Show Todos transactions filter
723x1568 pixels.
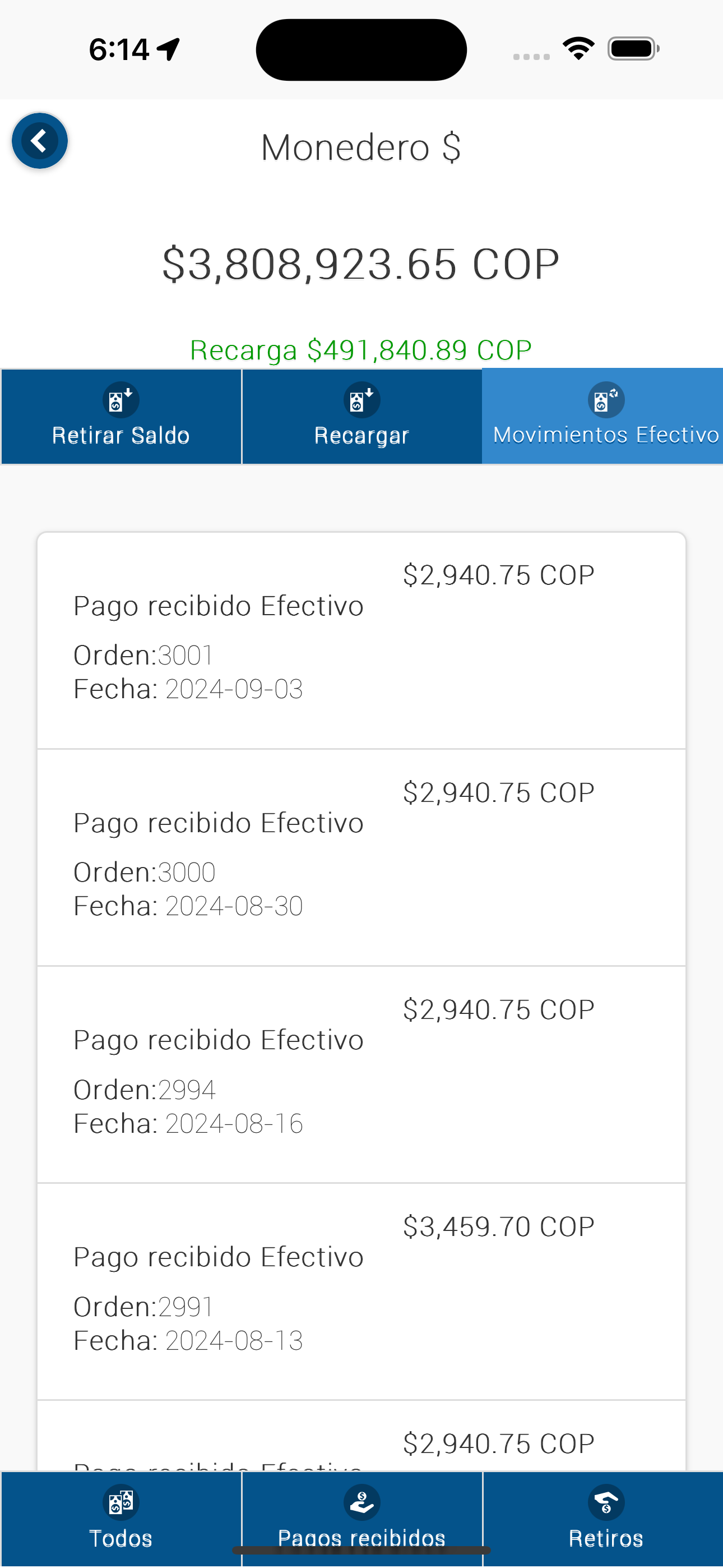click(x=121, y=1538)
